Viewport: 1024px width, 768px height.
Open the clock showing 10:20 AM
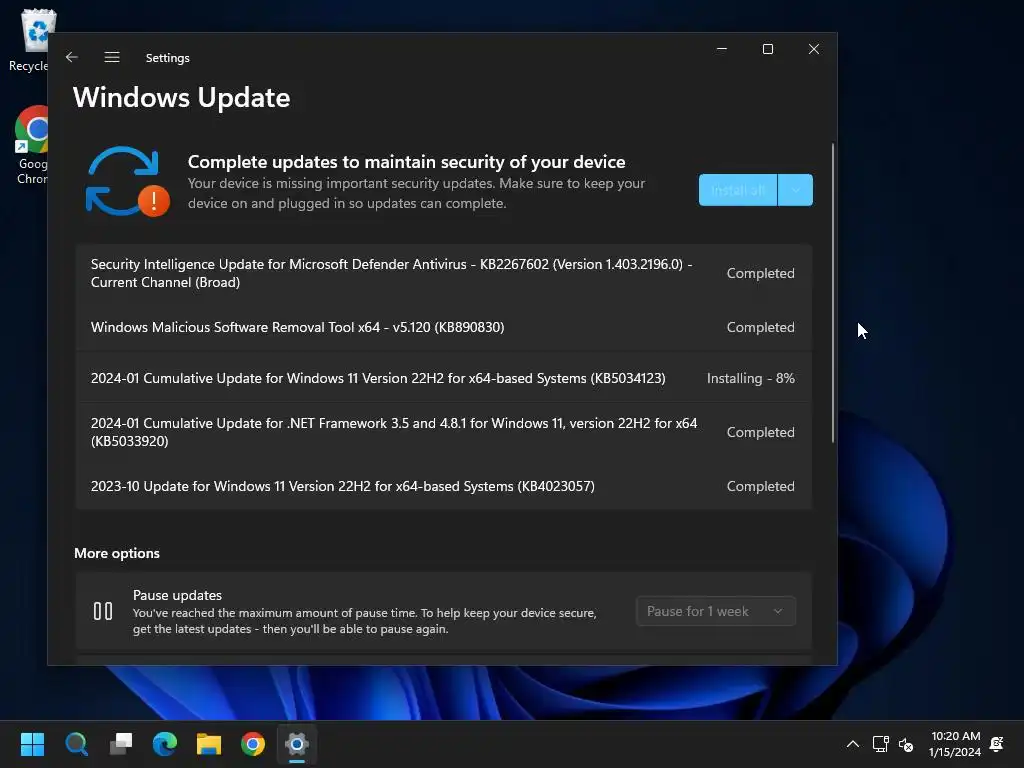point(955,744)
